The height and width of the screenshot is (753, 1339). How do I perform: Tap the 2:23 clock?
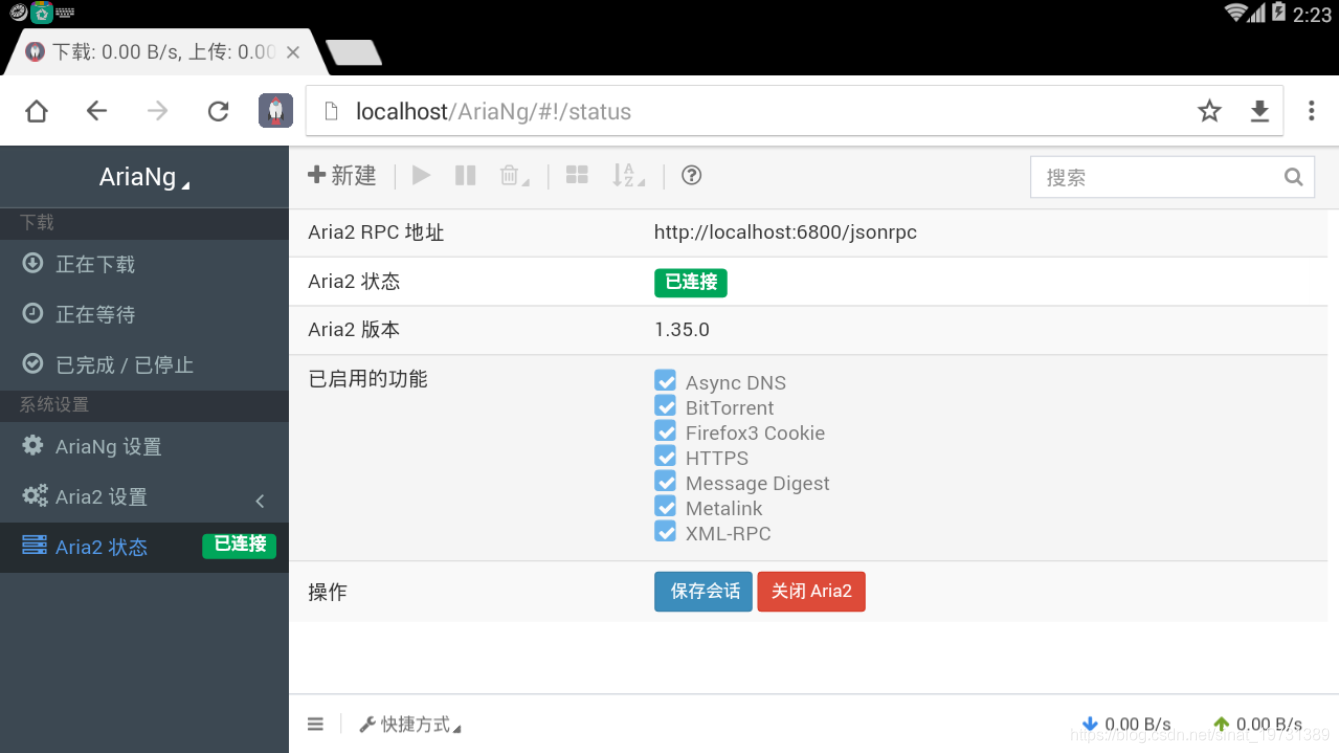[x=1312, y=14]
